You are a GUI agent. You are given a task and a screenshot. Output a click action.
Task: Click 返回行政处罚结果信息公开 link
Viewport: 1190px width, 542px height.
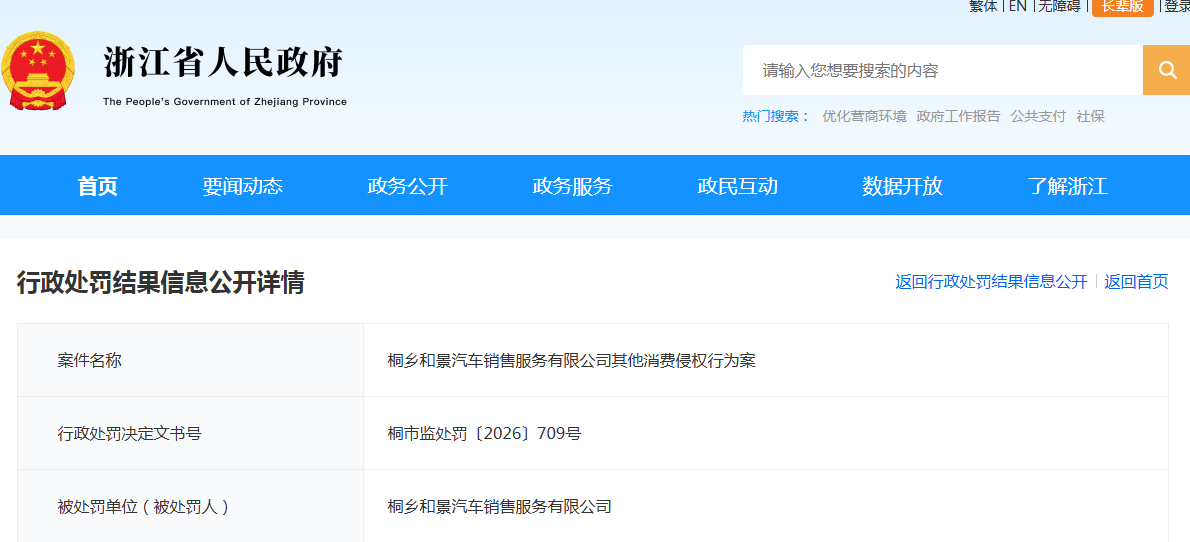[x=991, y=282]
